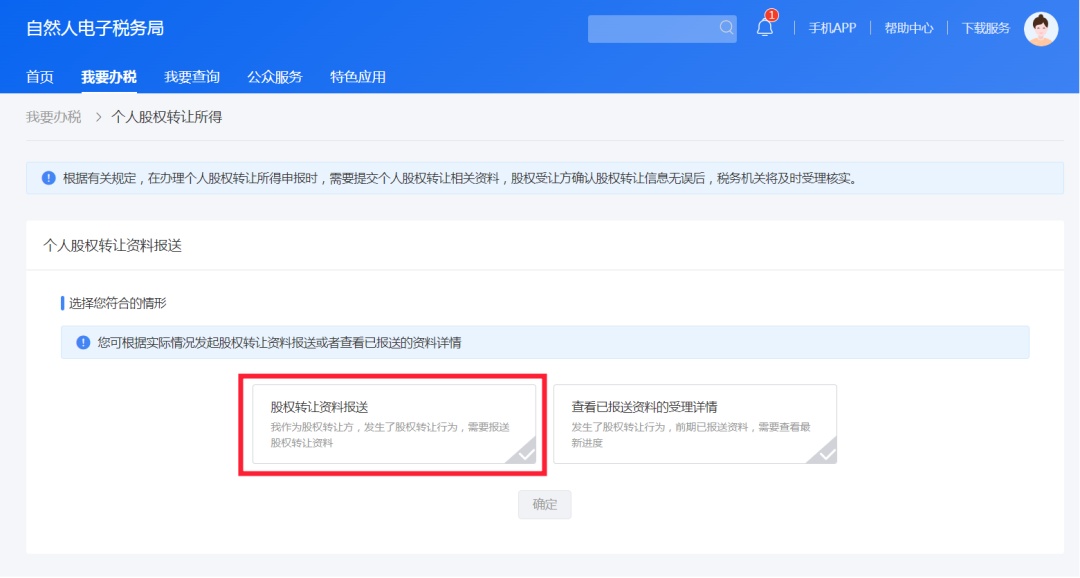Select the 股权转让资料报送 option card
The width and height of the screenshot is (1080, 578).
pyautogui.click(x=394, y=424)
